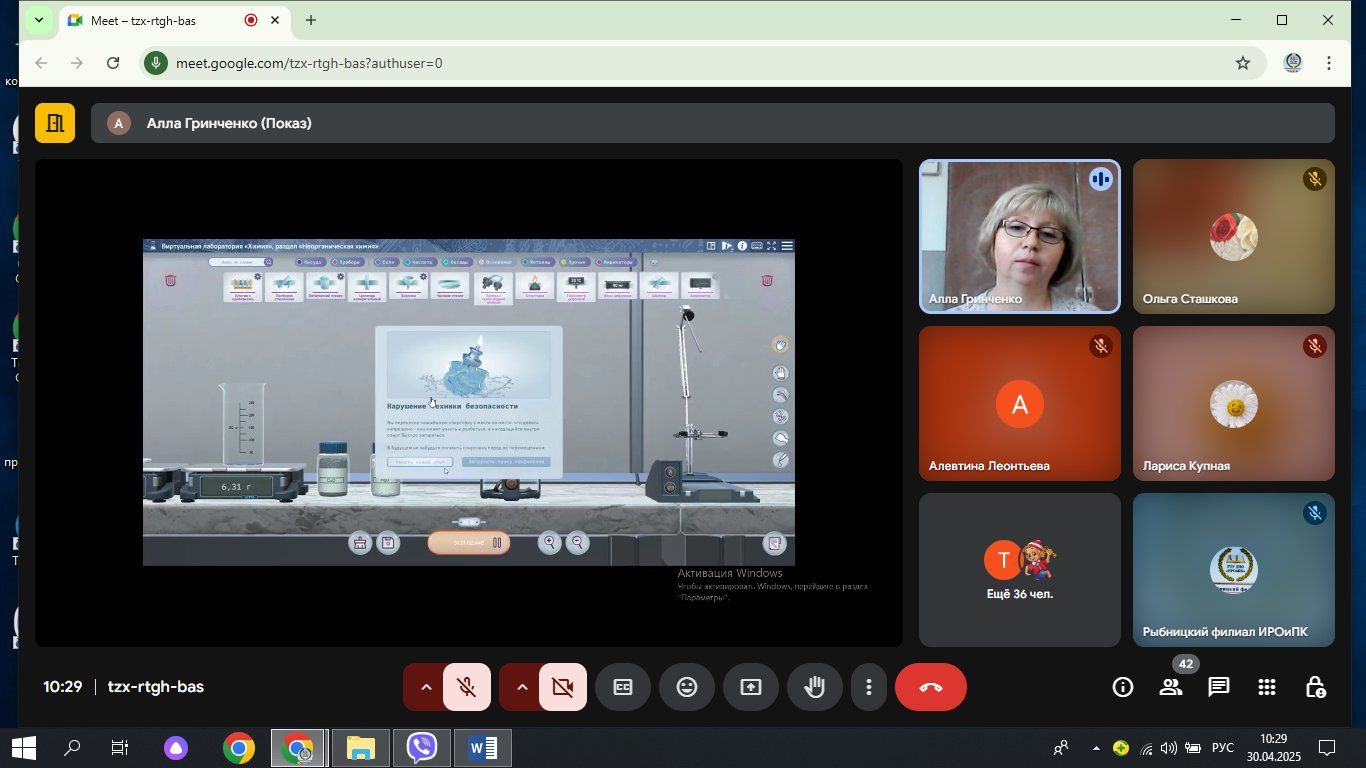Select Лариса Купная's participant tile

1234,404
